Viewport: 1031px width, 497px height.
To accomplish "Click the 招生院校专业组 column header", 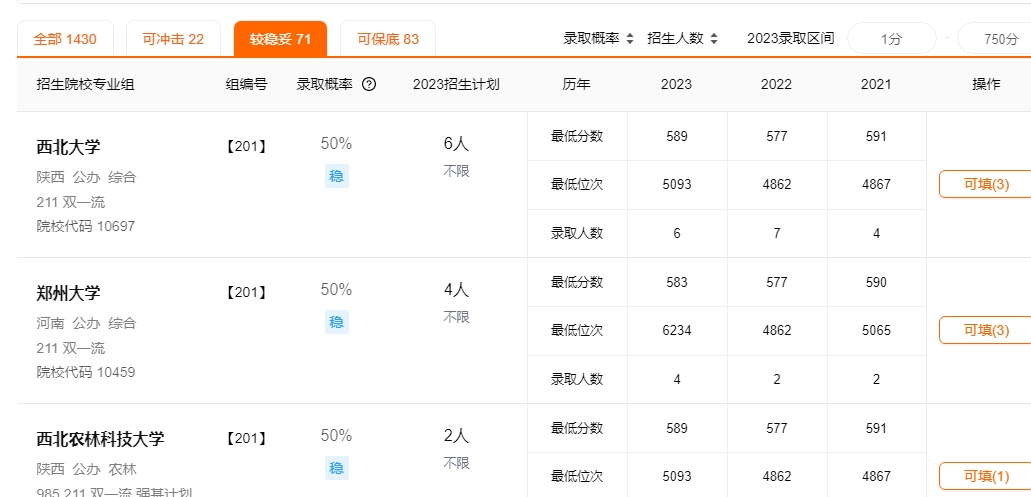I will pos(85,84).
